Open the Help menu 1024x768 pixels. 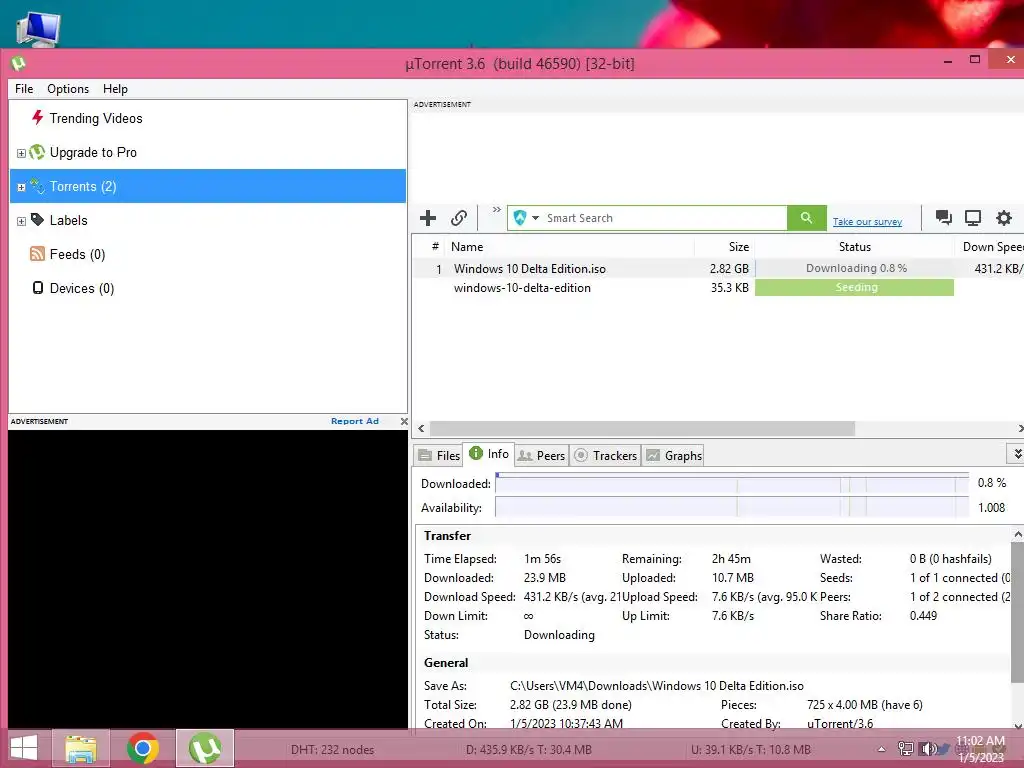pos(115,89)
